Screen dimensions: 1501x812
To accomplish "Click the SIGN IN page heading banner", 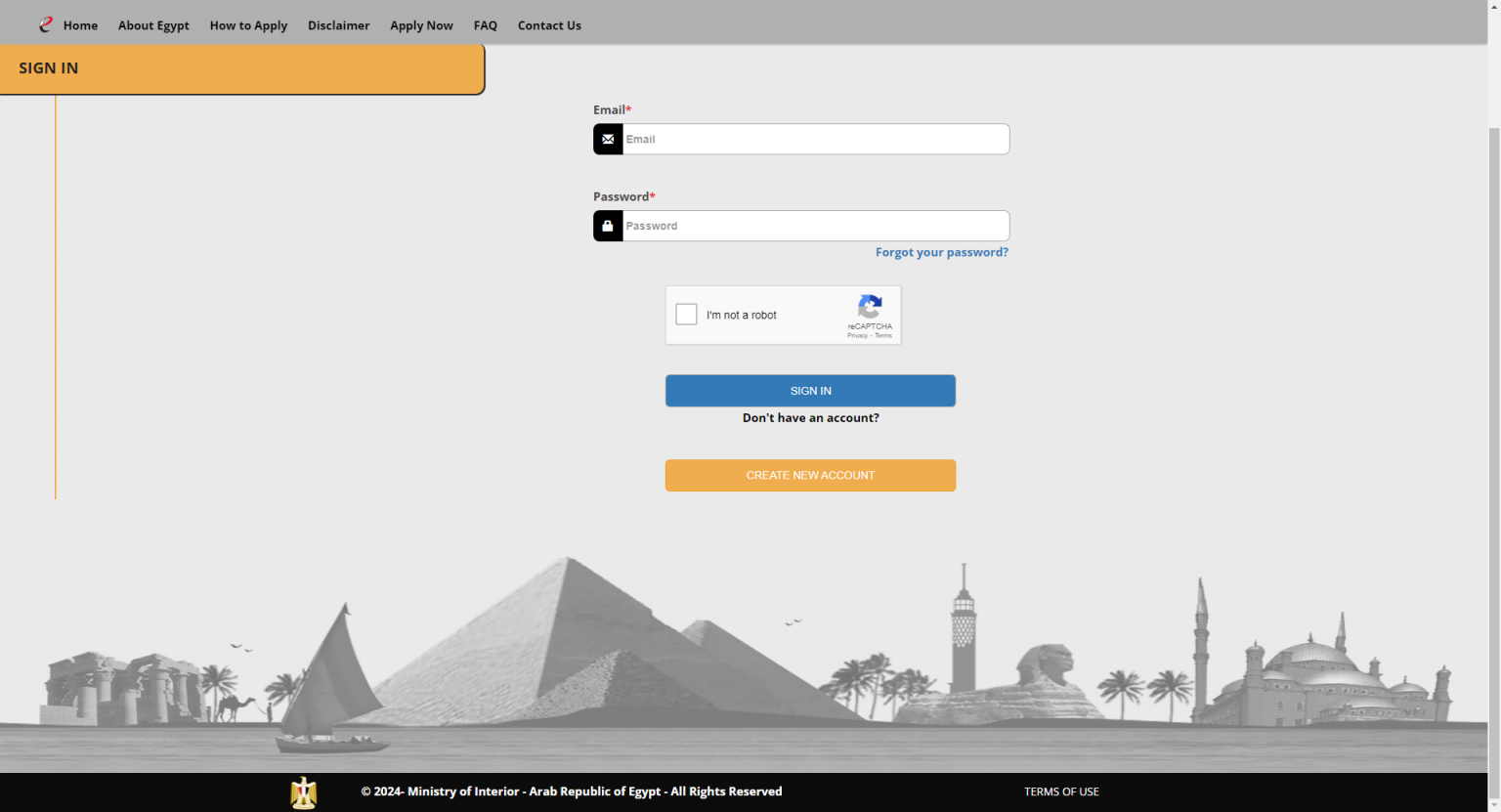I will click(x=242, y=68).
